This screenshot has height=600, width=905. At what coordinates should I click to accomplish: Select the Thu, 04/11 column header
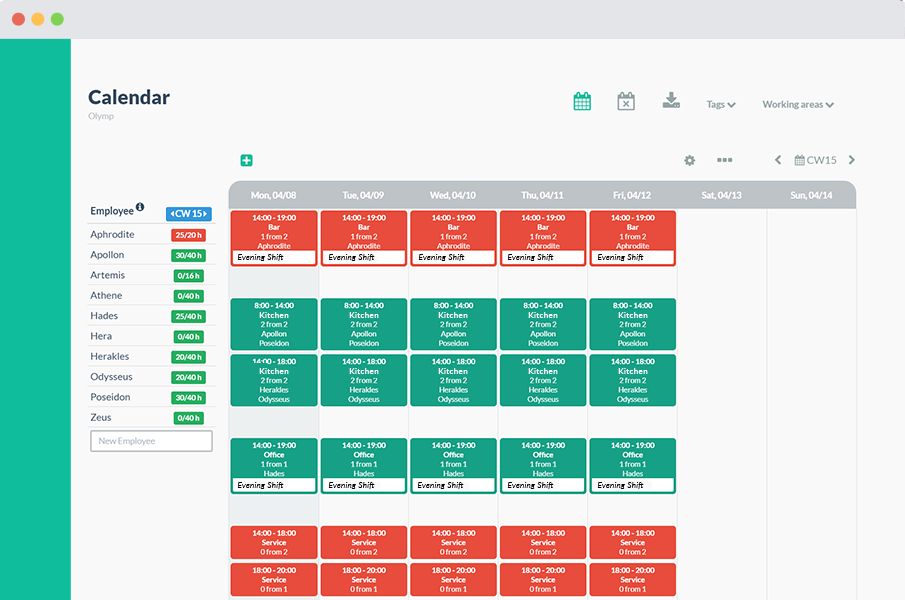pyautogui.click(x=542, y=193)
